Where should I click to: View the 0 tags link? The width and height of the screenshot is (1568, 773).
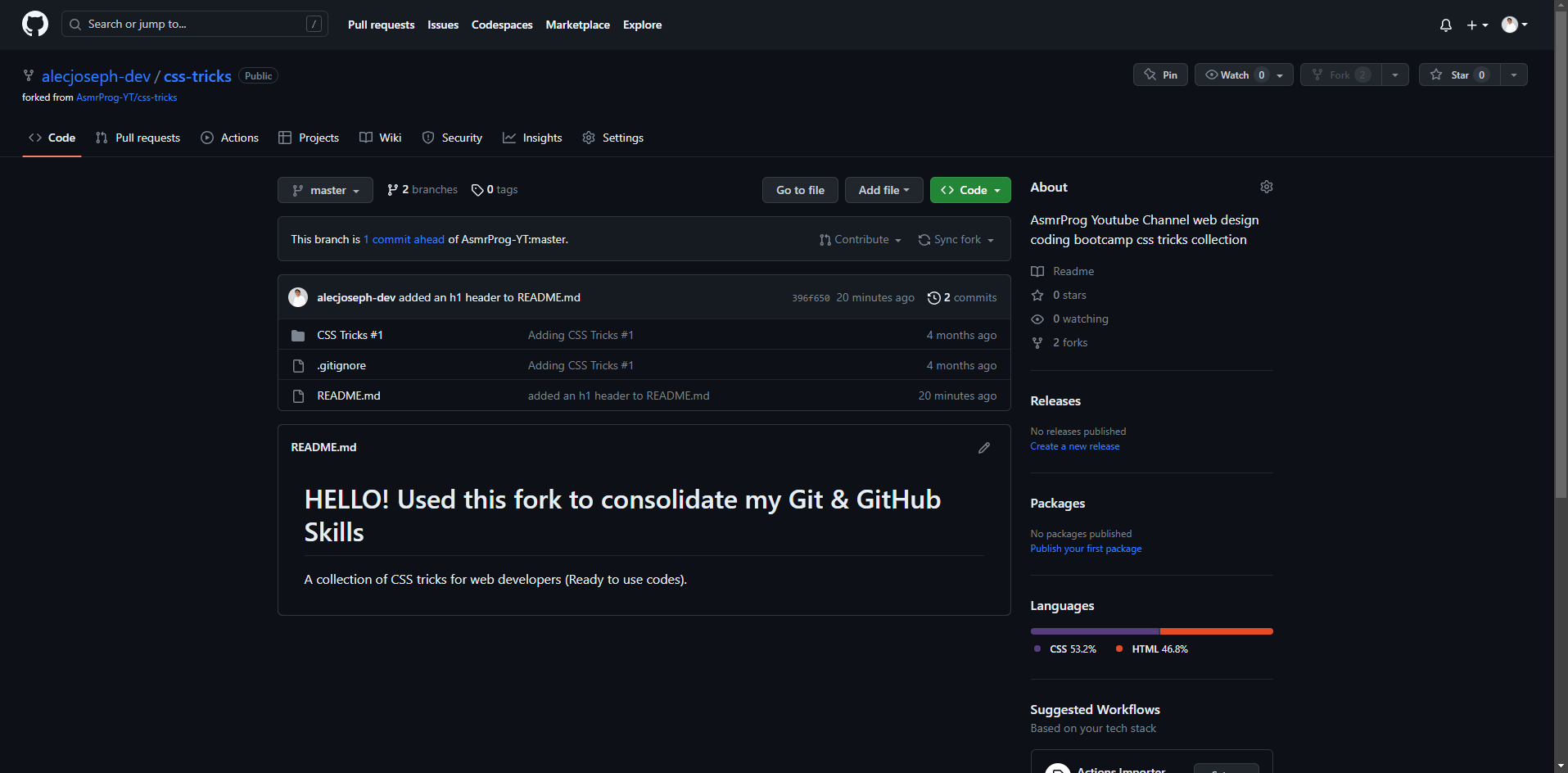[495, 190]
